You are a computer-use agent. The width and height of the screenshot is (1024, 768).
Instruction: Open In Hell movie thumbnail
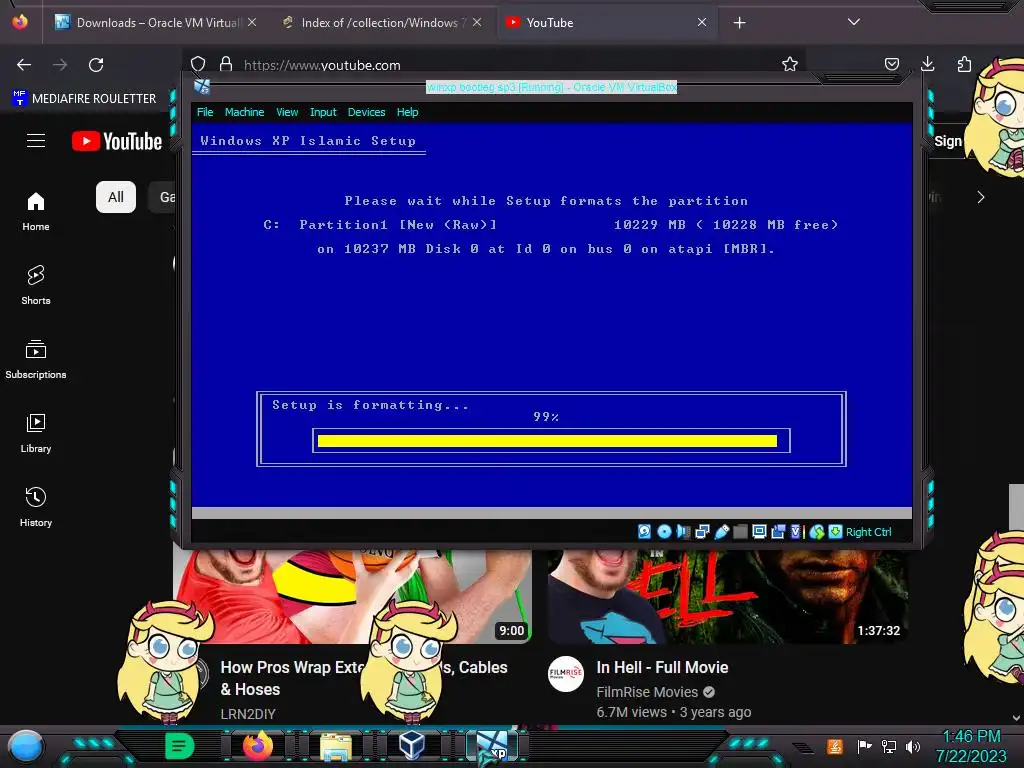click(728, 597)
